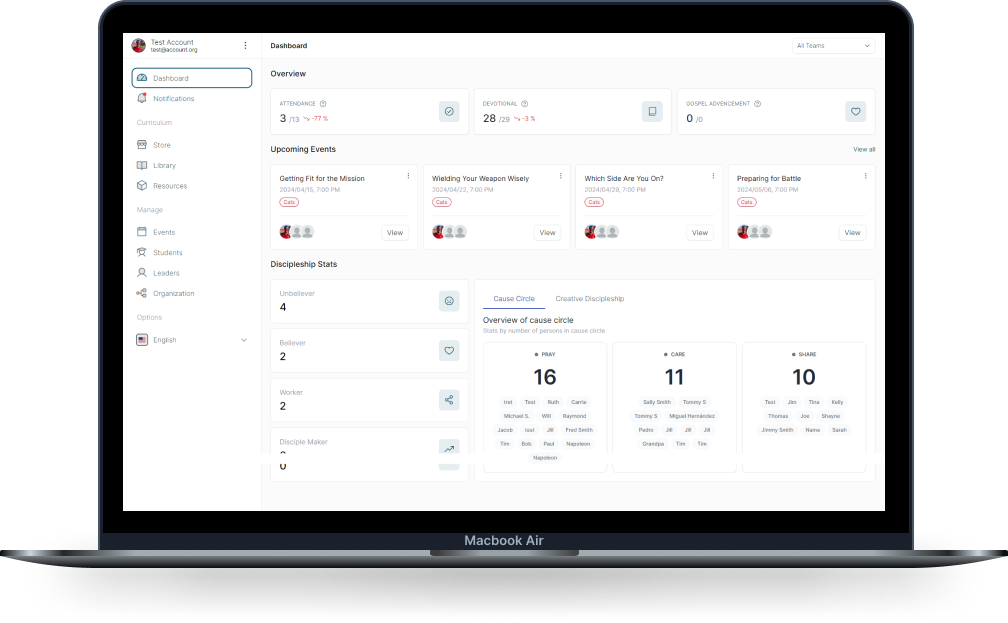Open the Dashboard sidebar item

point(192,78)
